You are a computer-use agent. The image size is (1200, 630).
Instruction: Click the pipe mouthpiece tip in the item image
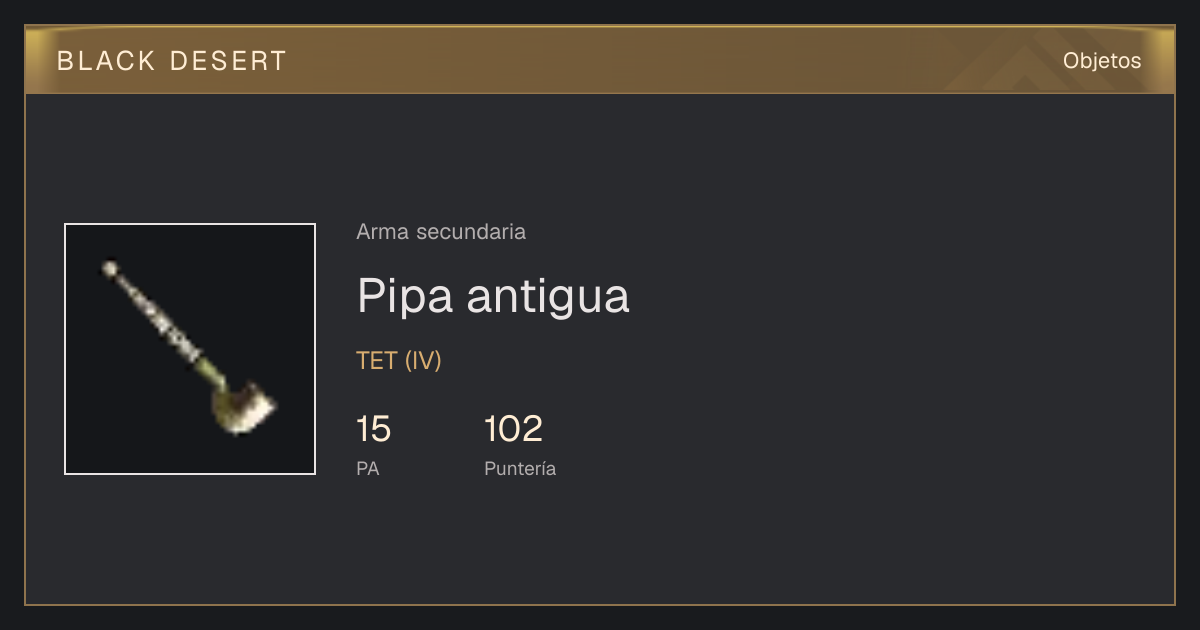coord(109,268)
